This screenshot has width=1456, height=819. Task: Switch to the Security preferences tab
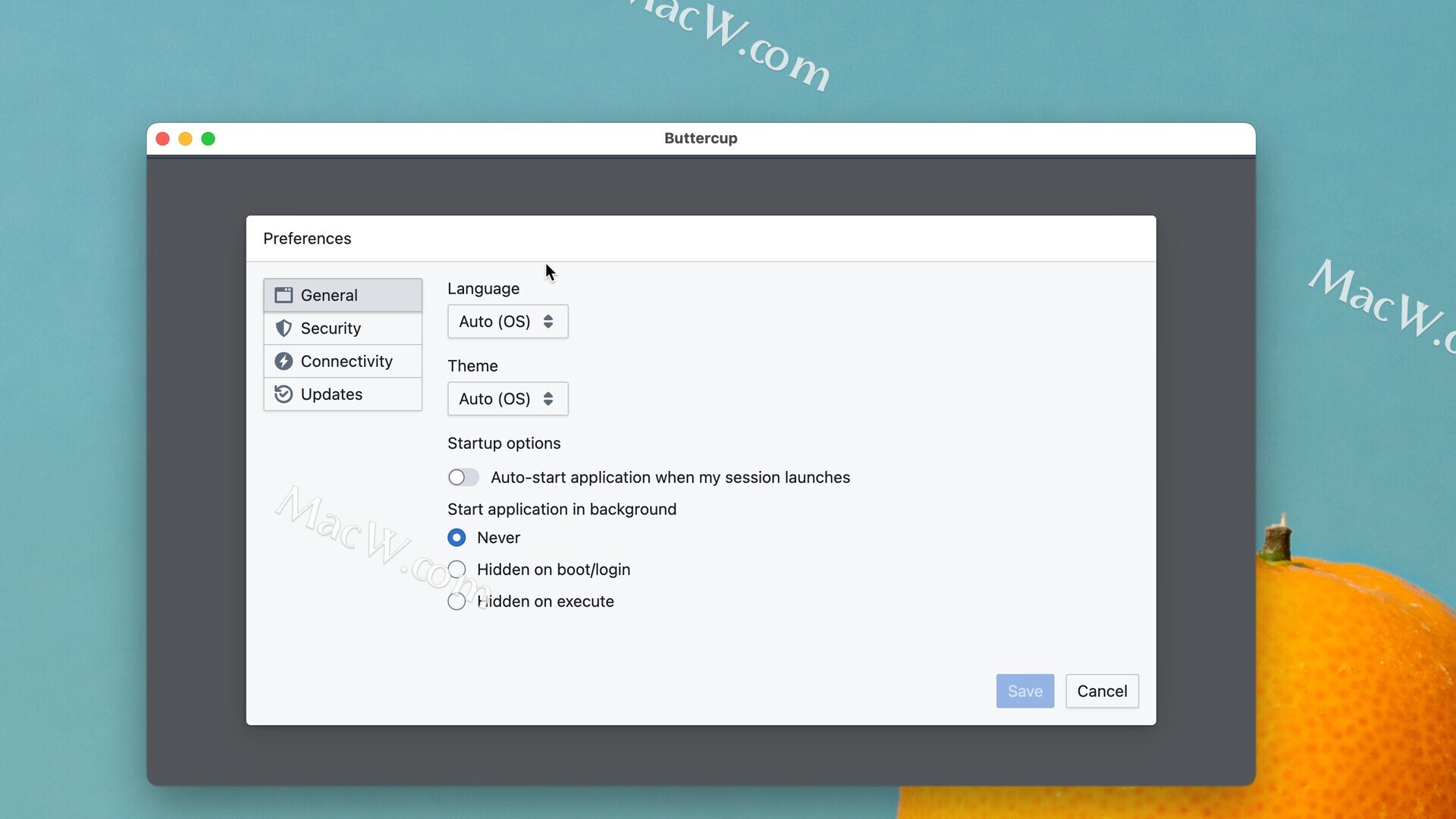[x=343, y=328]
